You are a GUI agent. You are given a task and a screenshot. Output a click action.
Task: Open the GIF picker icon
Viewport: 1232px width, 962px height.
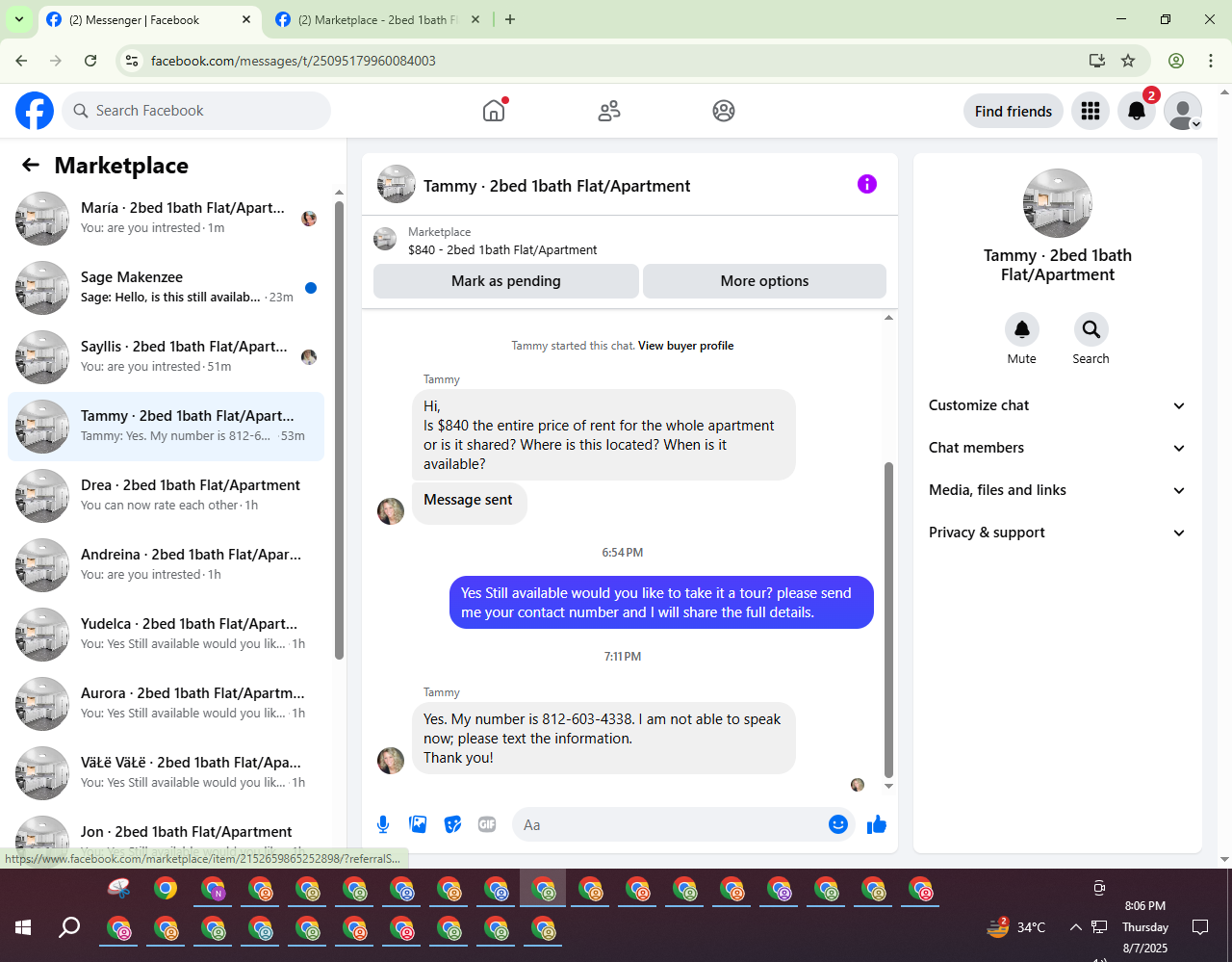point(487,824)
